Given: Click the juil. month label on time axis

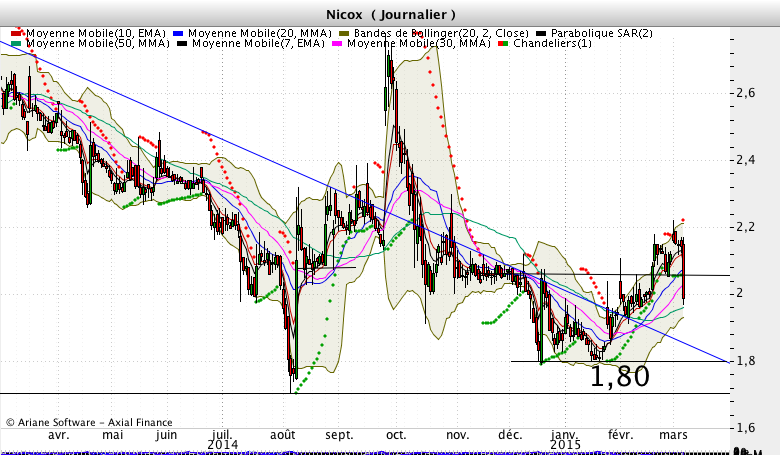Looking at the screenshot, I should pyautogui.click(x=222, y=435).
